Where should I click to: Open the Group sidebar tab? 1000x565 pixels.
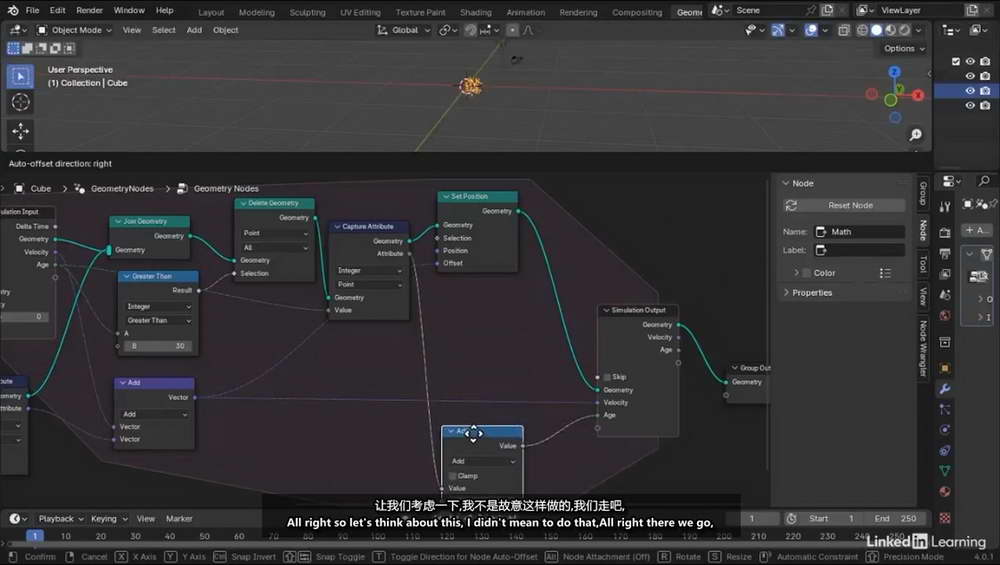tap(922, 193)
